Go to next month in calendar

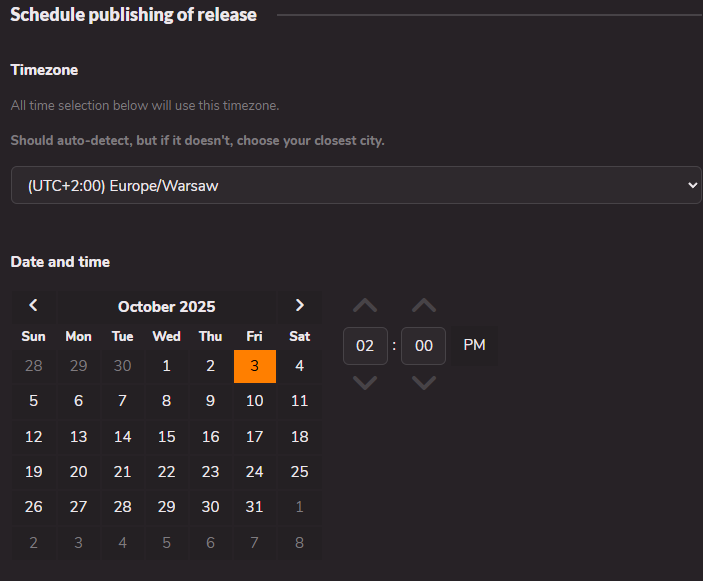(299, 306)
